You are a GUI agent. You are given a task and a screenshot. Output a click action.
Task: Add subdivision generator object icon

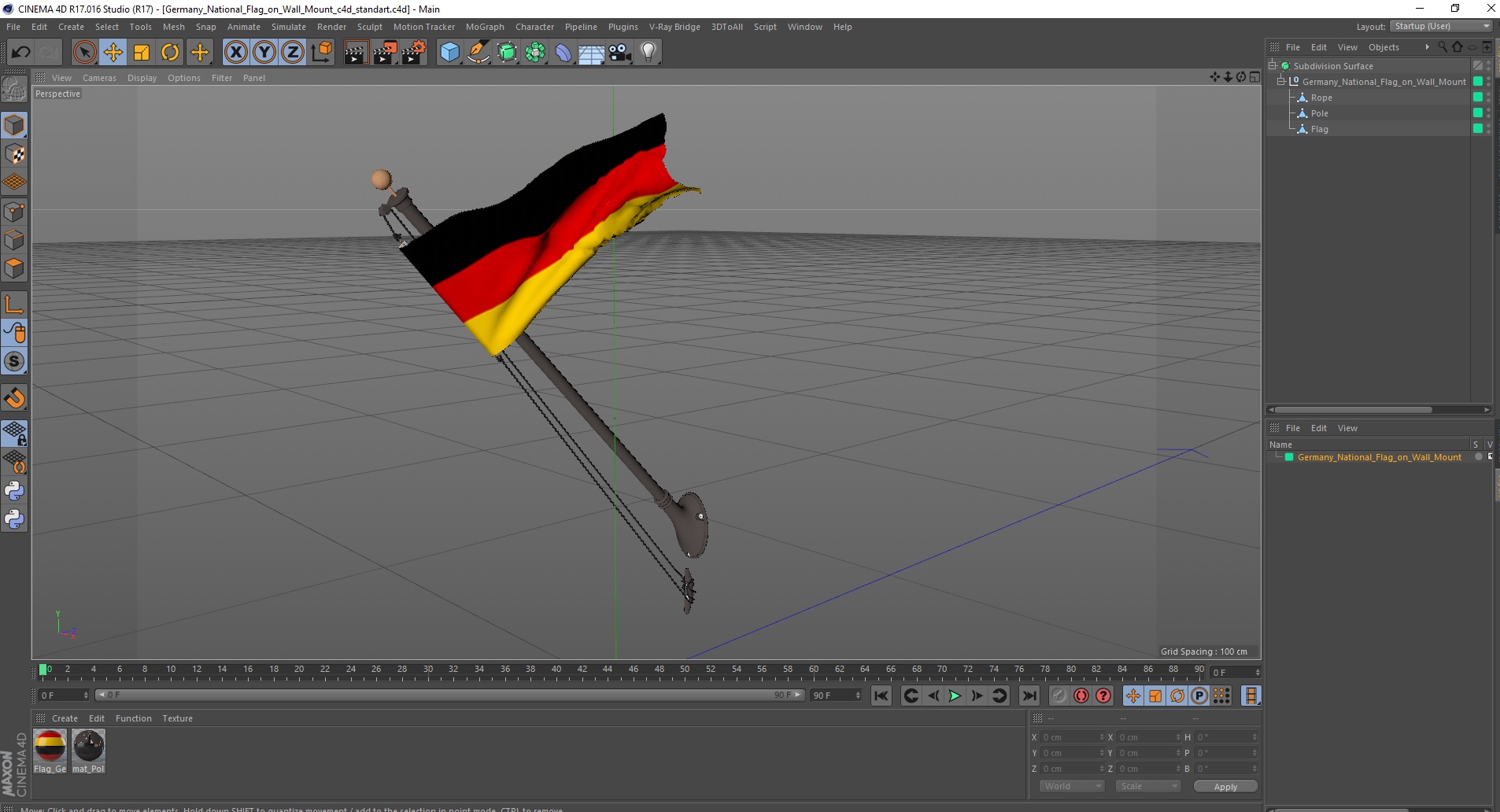click(507, 53)
